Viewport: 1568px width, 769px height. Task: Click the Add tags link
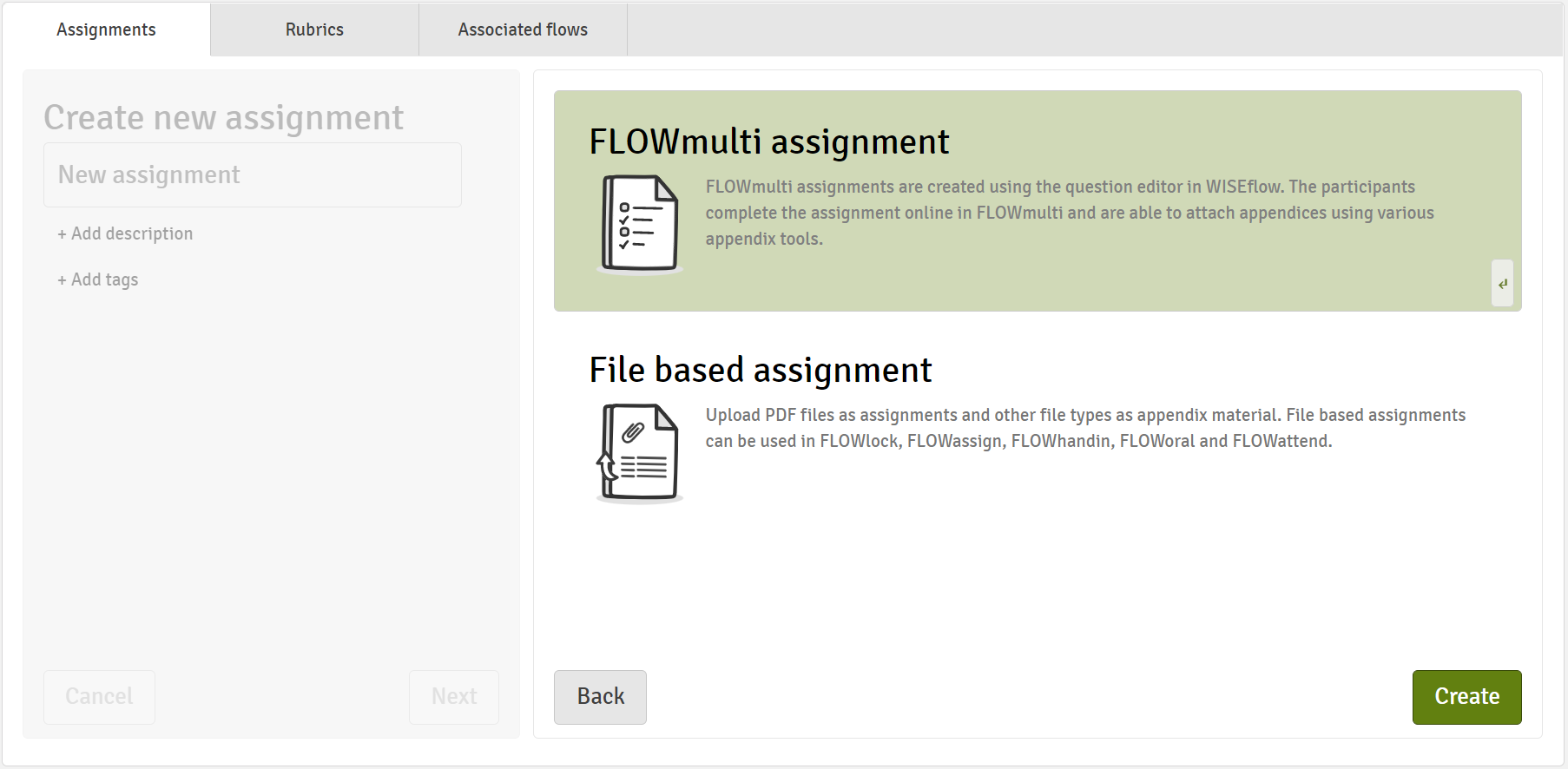(x=98, y=279)
